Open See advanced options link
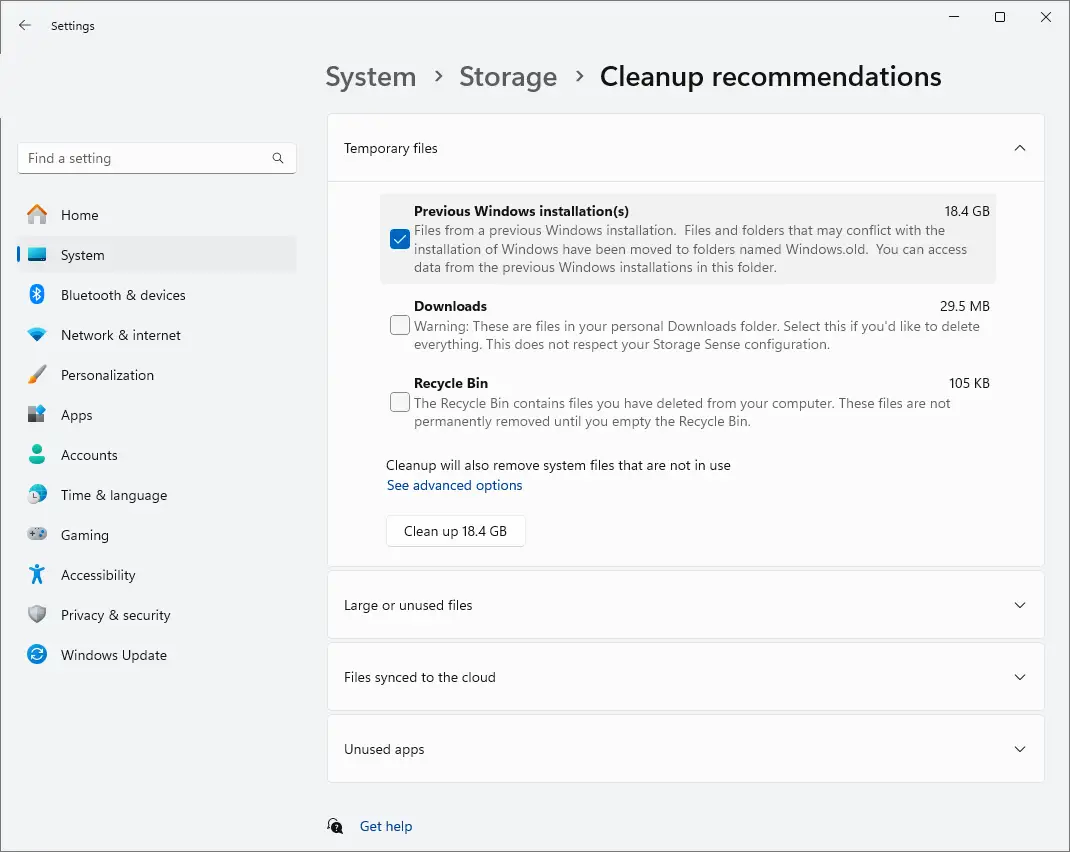 coord(454,485)
